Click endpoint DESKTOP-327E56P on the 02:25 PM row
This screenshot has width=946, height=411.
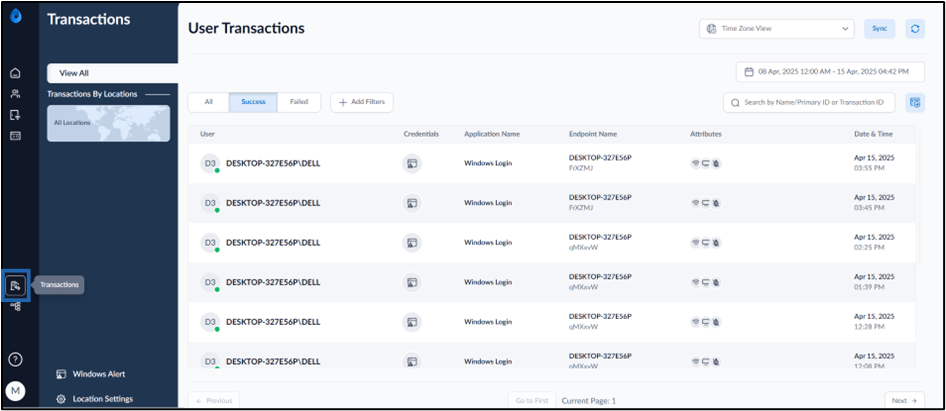(600, 237)
